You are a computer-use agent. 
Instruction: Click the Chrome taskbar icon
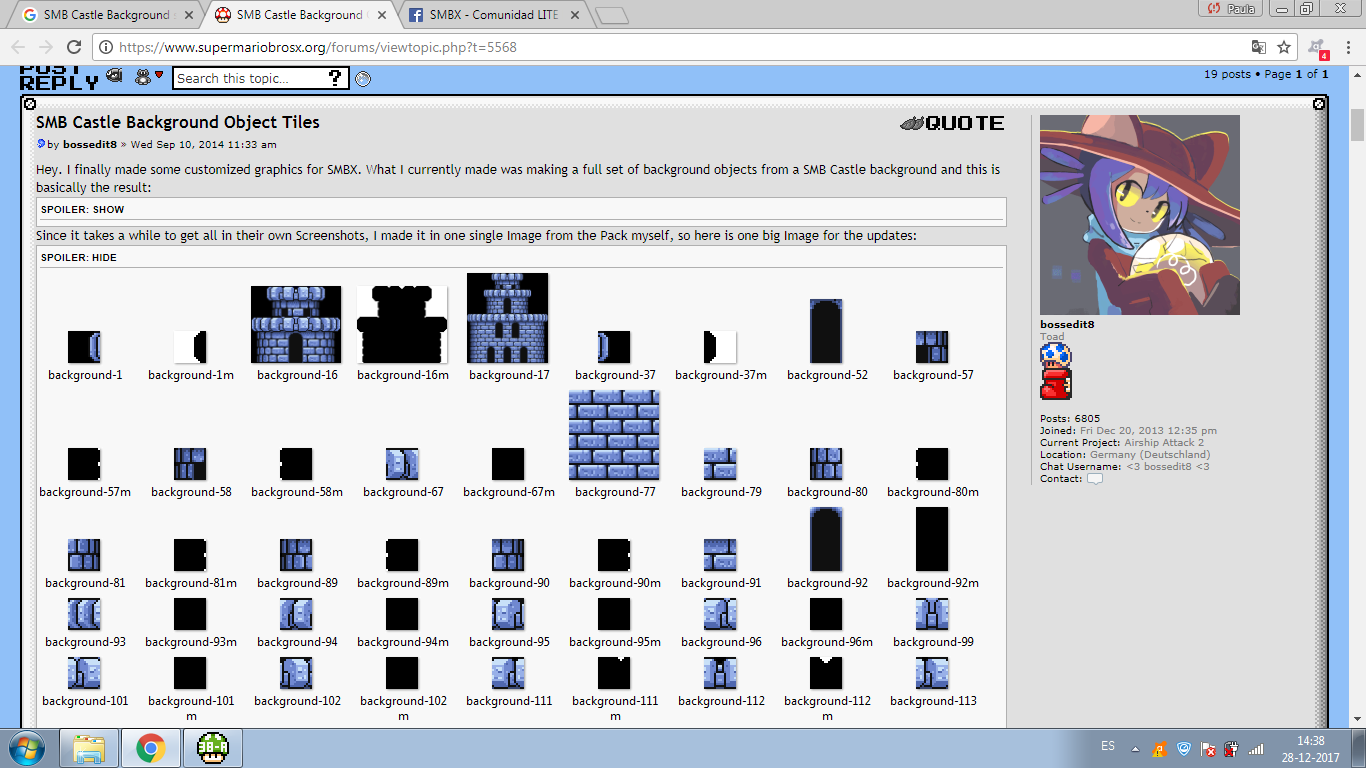(151, 748)
